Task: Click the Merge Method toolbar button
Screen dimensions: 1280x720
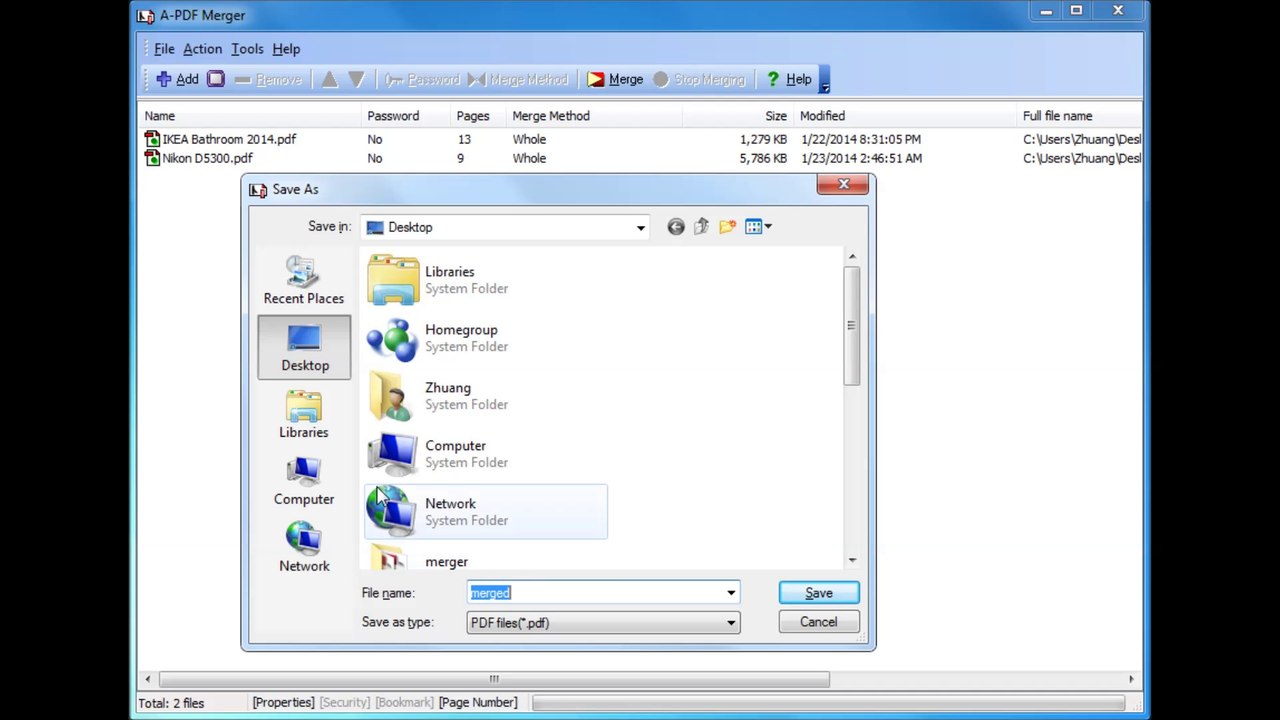Action: coord(518,79)
